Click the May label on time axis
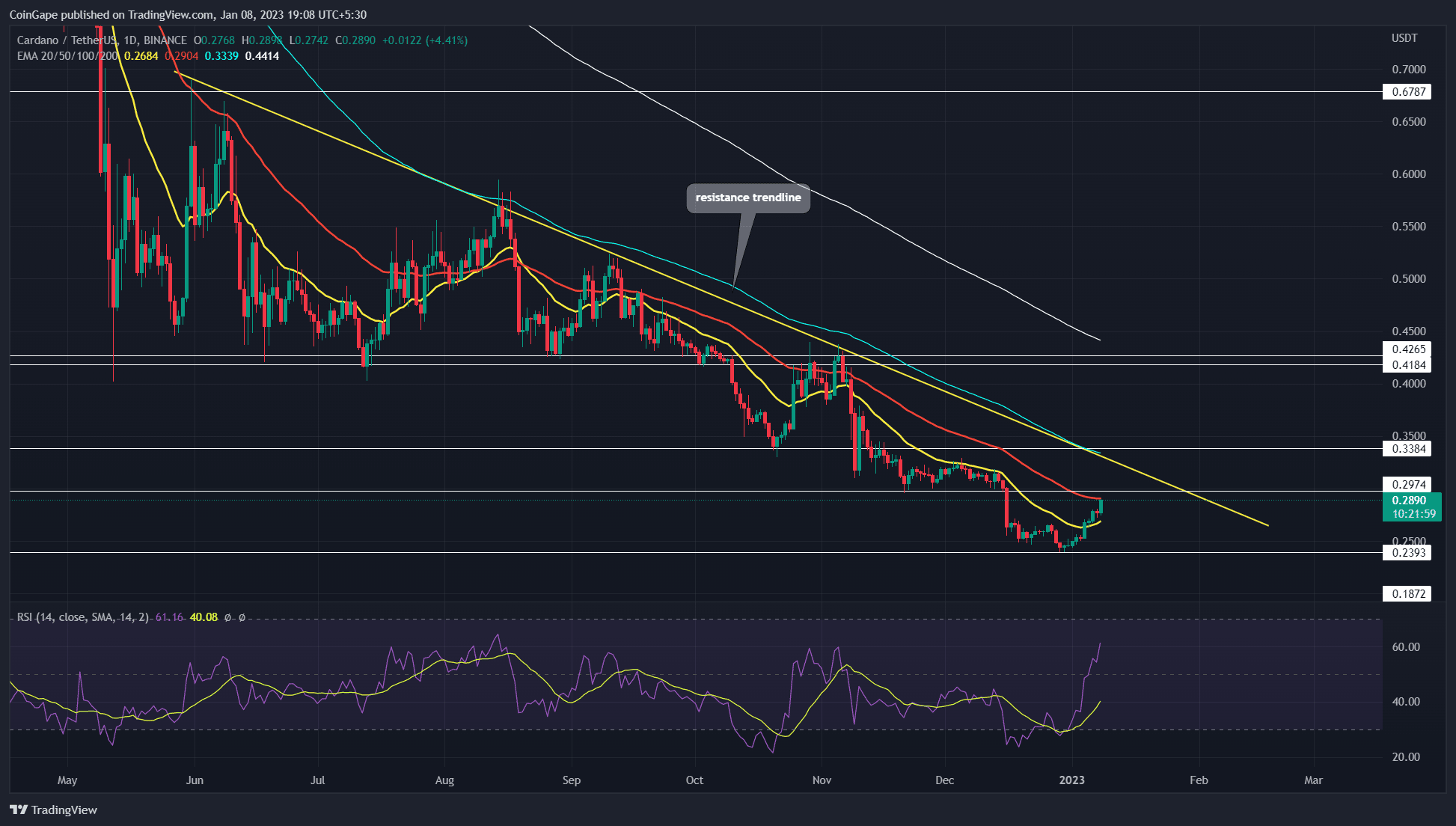 pos(67,780)
